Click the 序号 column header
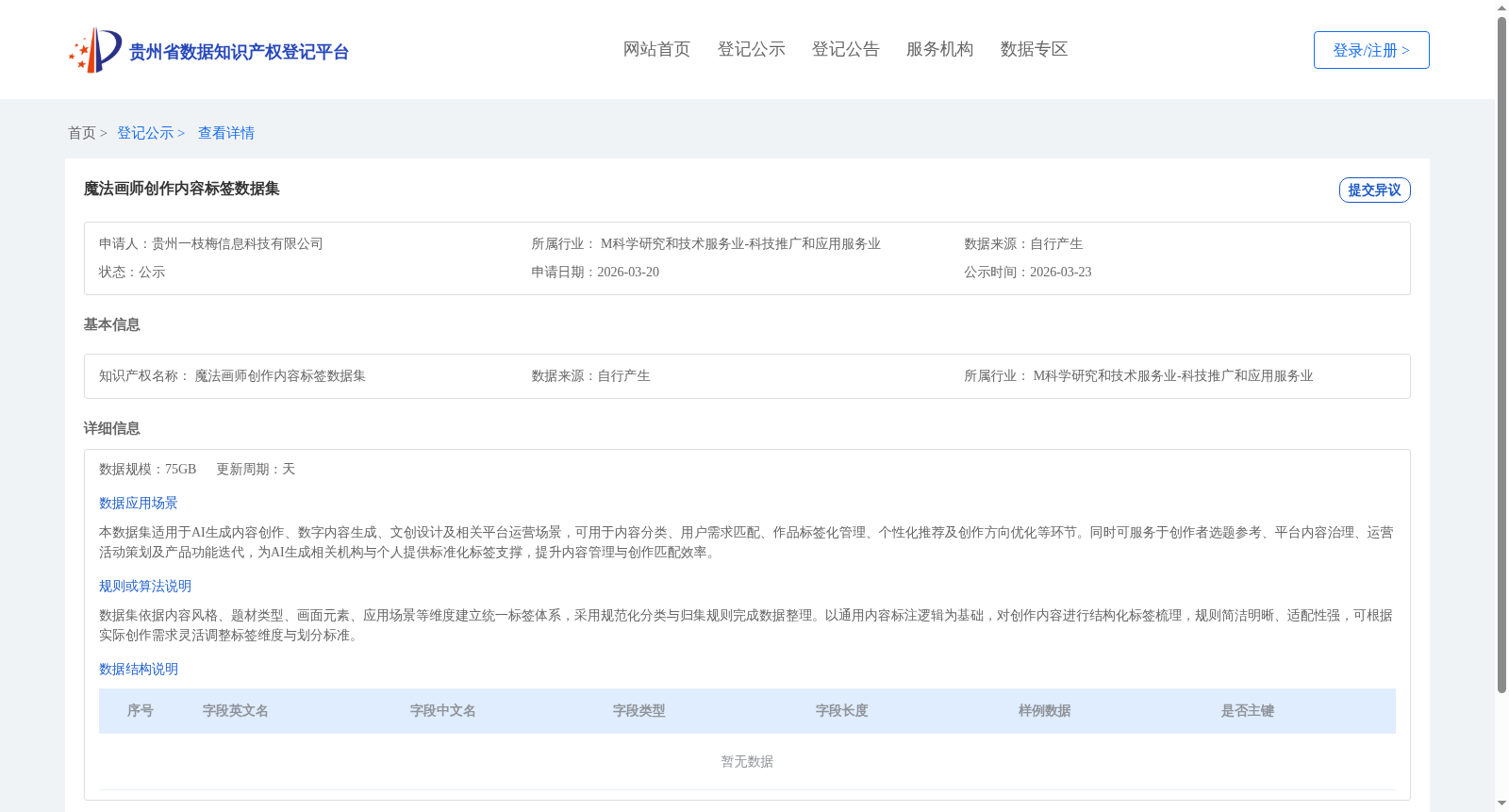The image size is (1509, 812). pyautogui.click(x=141, y=711)
